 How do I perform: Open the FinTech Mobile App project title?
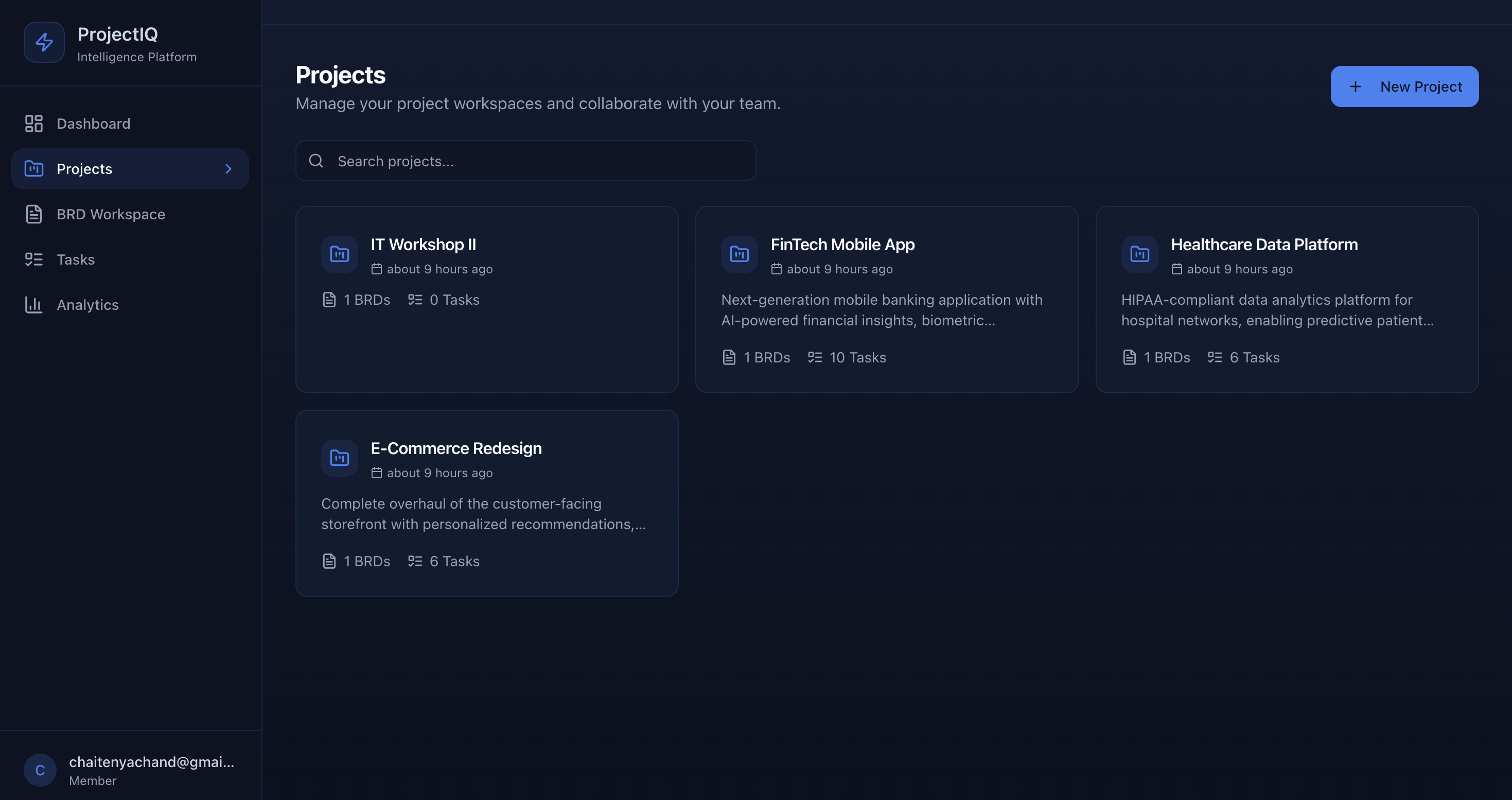(842, 244)
